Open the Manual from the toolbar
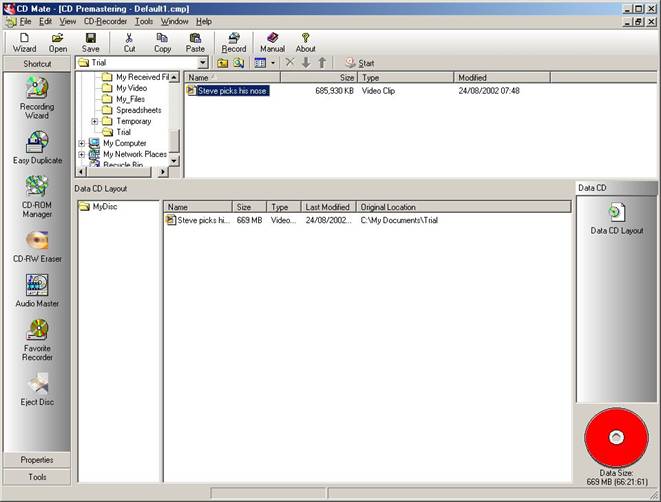Viewport: 661px width, 502px height. pyautogui.click(x=272, y=41)
